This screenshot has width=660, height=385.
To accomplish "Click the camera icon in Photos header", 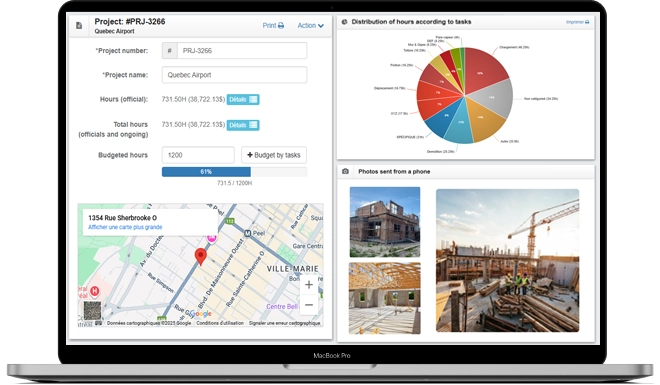I will [345, 171].
